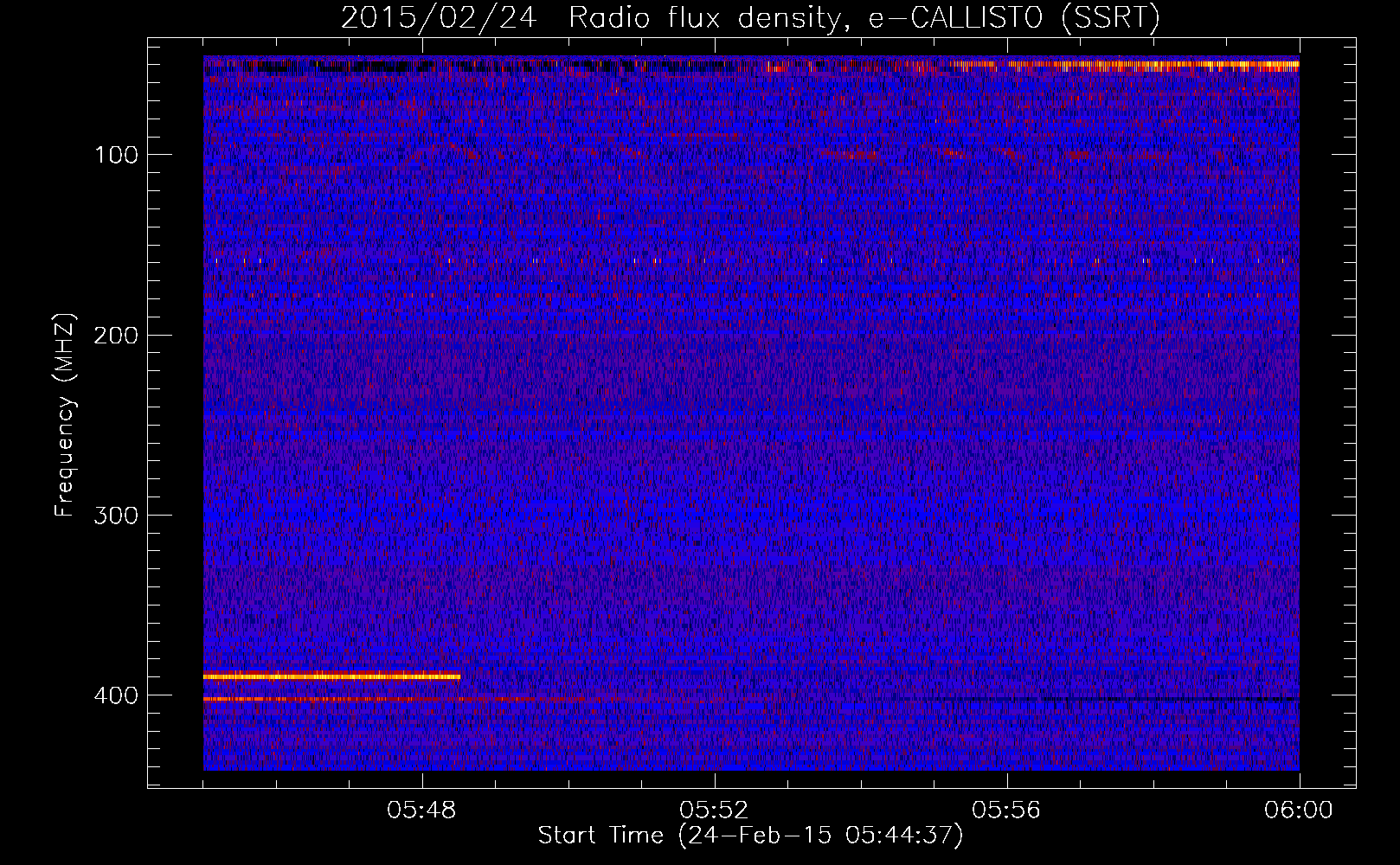Click the 100 frequency tick label
1400x865 pixels.
(x=117, y=156)
